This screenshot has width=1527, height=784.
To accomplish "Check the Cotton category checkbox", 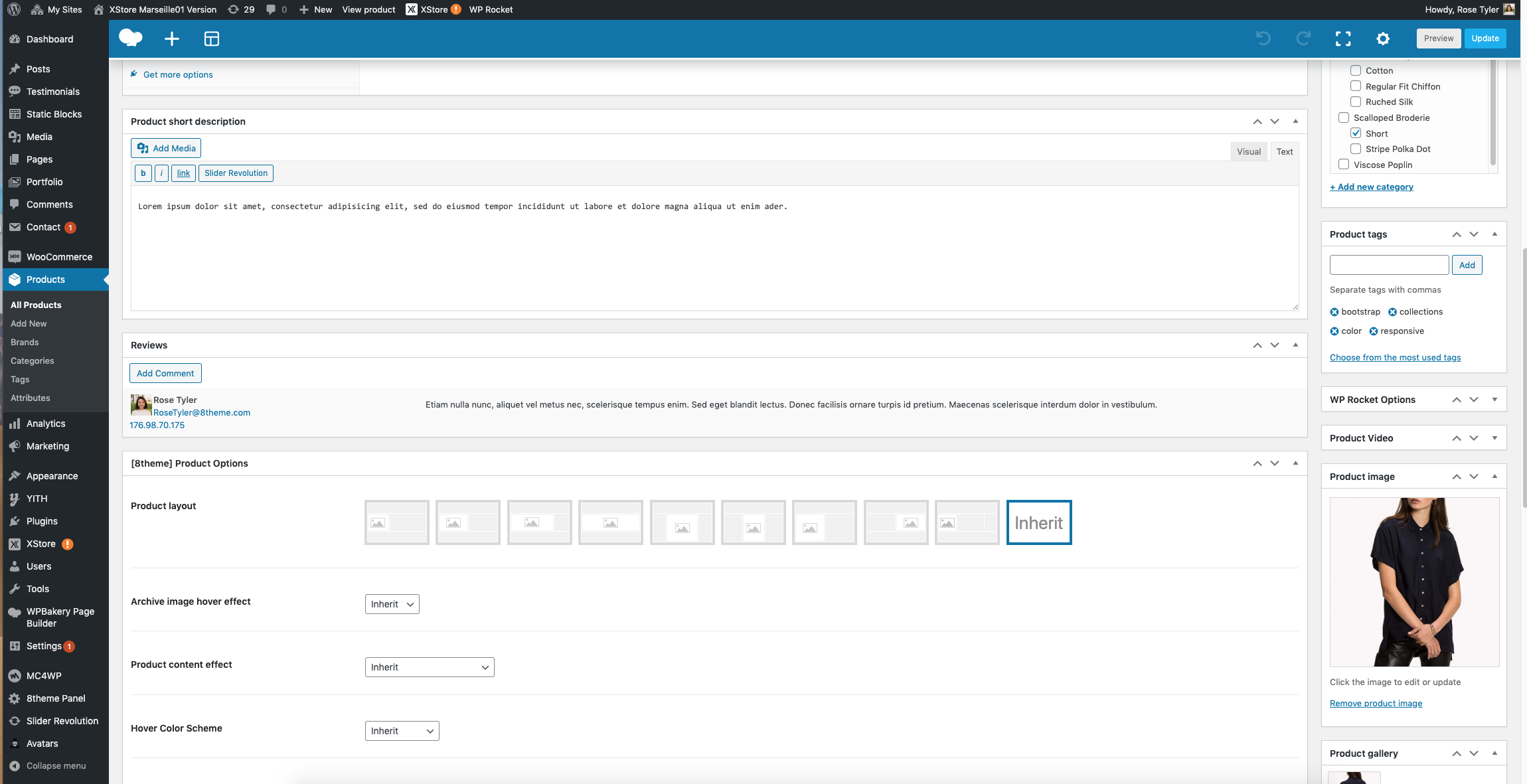I will 1356,70.
